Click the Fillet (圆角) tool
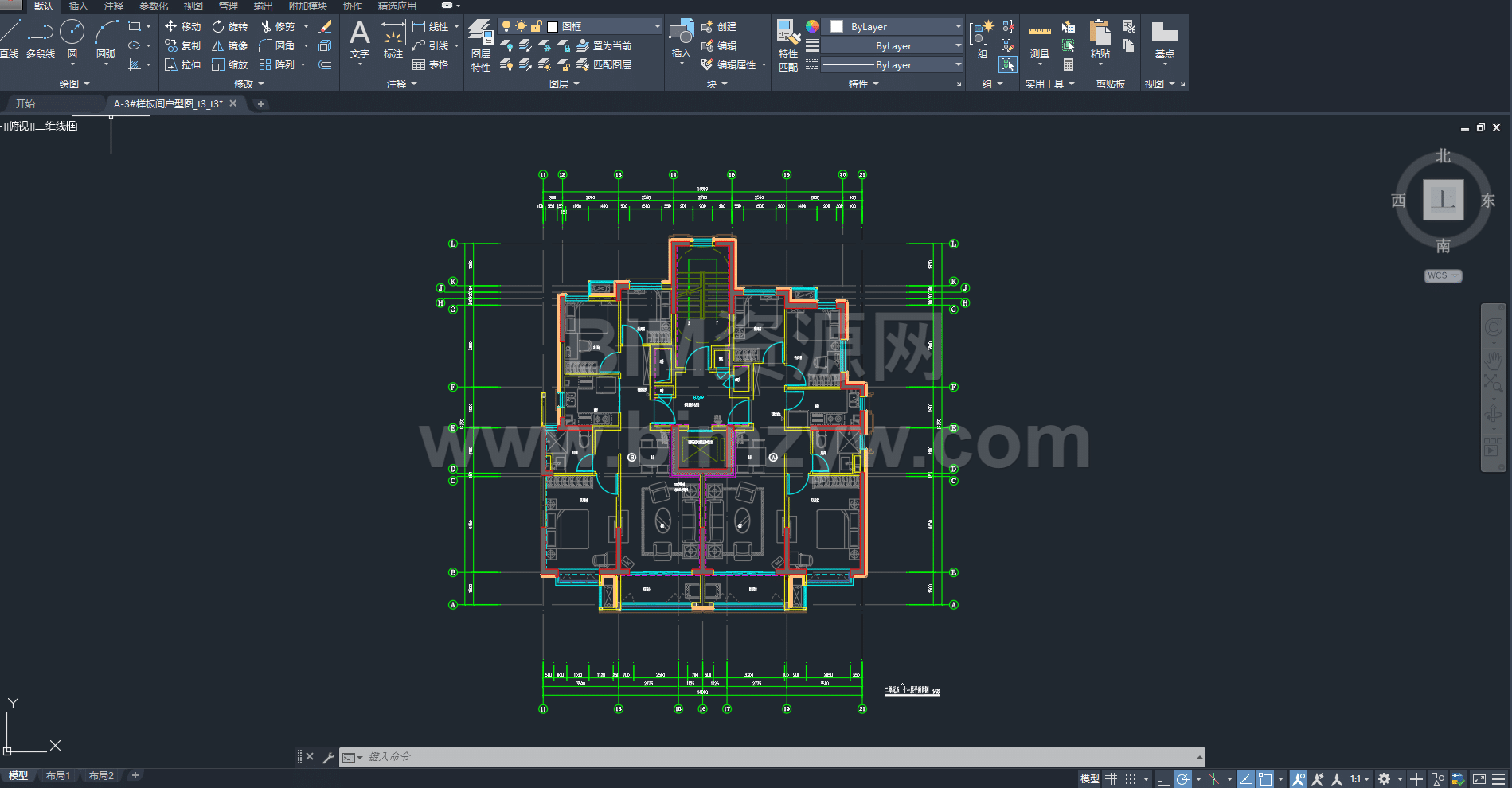Viewport: 1512px width, 788px height. pyautogui.click(x=276, y=45)
